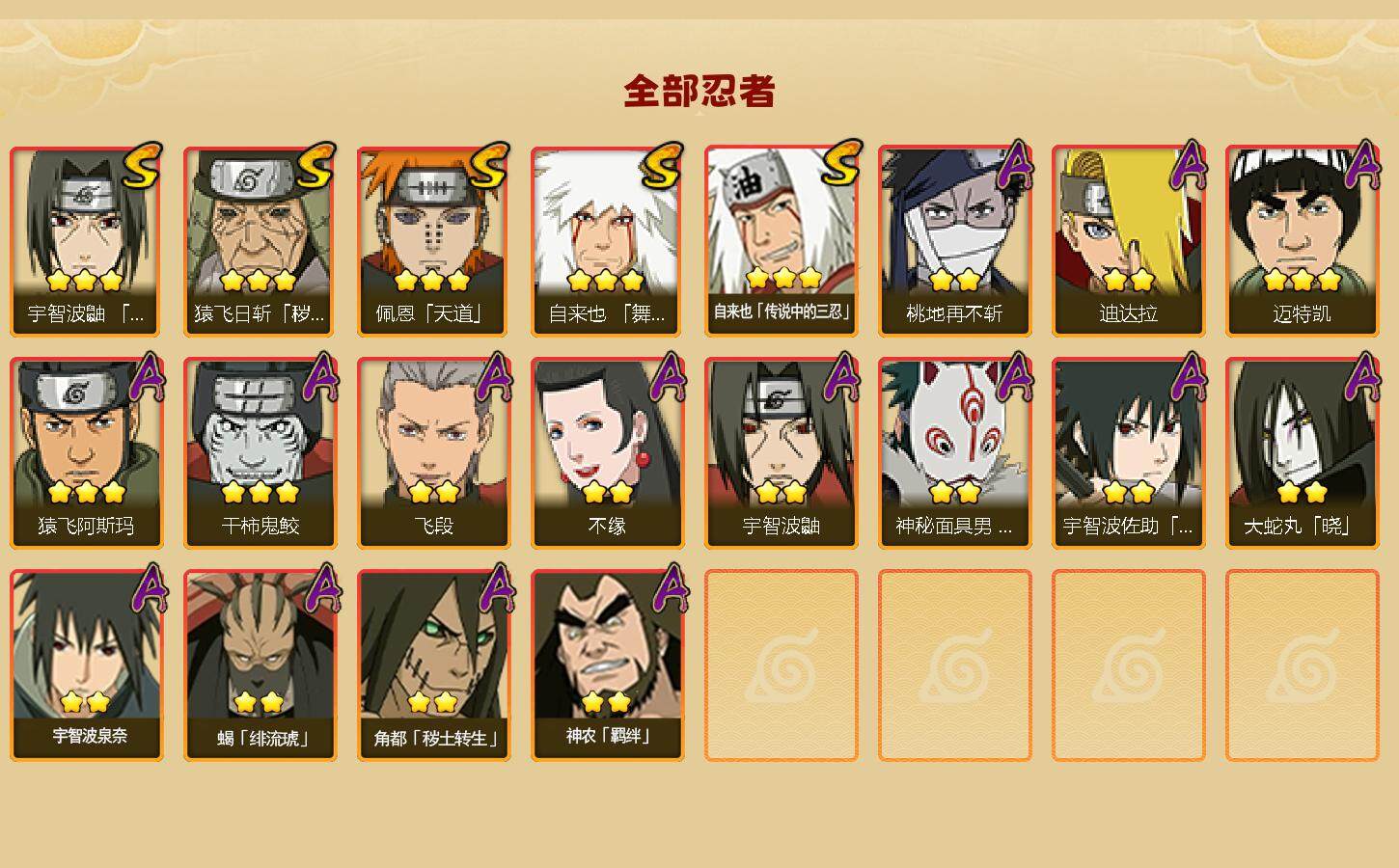1399x868 pixels.
Task: Pick the 迪达拉 ninja card
Action: 1128,241
